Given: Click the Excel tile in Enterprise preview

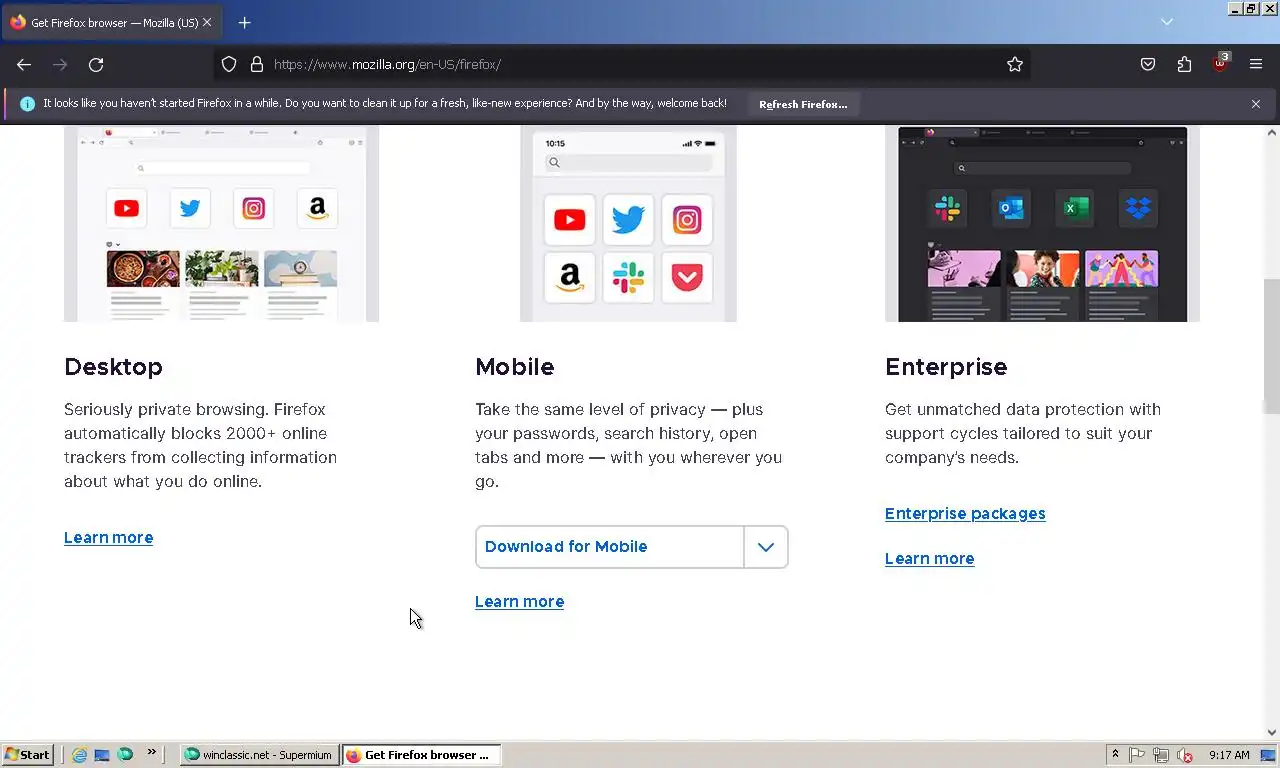Looking at the screenshot, I should (1075, 208).
